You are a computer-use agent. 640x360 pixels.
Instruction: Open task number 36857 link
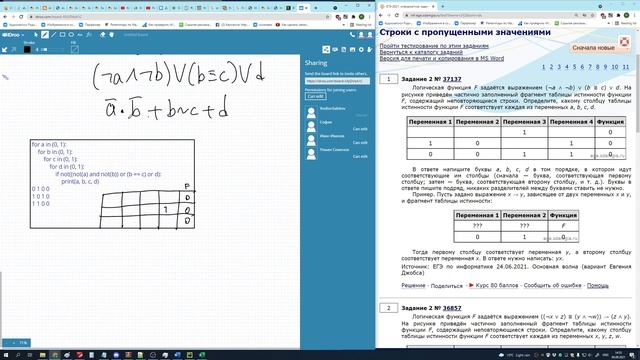[452, 308]
